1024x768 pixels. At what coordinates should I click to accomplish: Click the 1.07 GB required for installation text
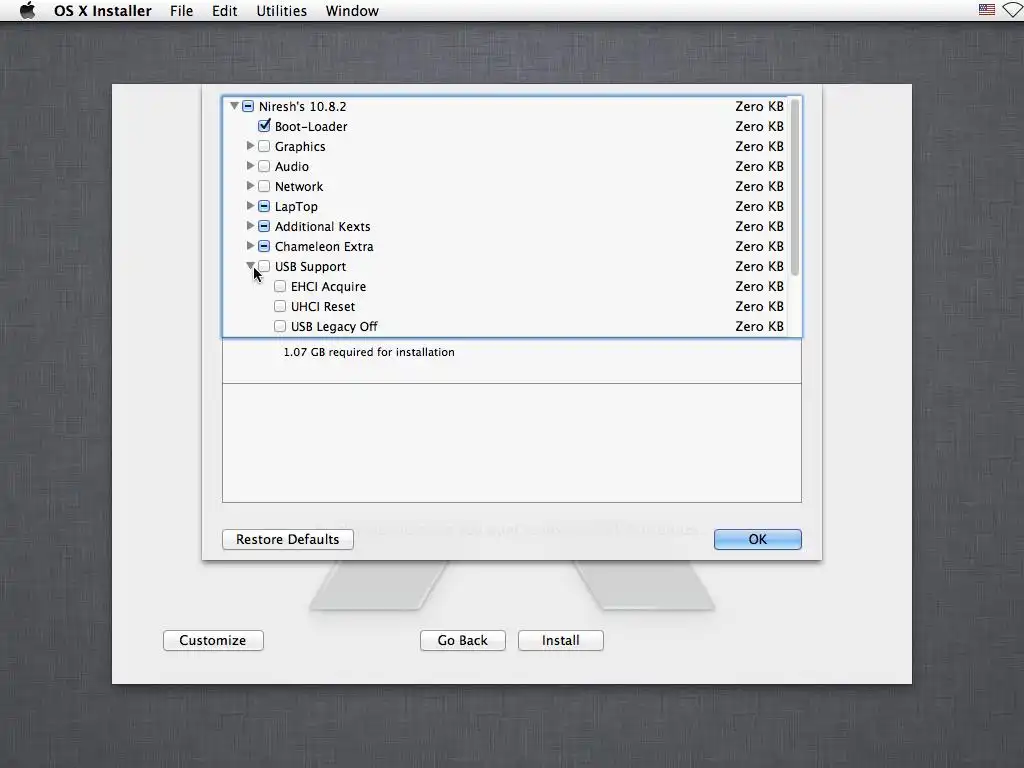[369, 352]
